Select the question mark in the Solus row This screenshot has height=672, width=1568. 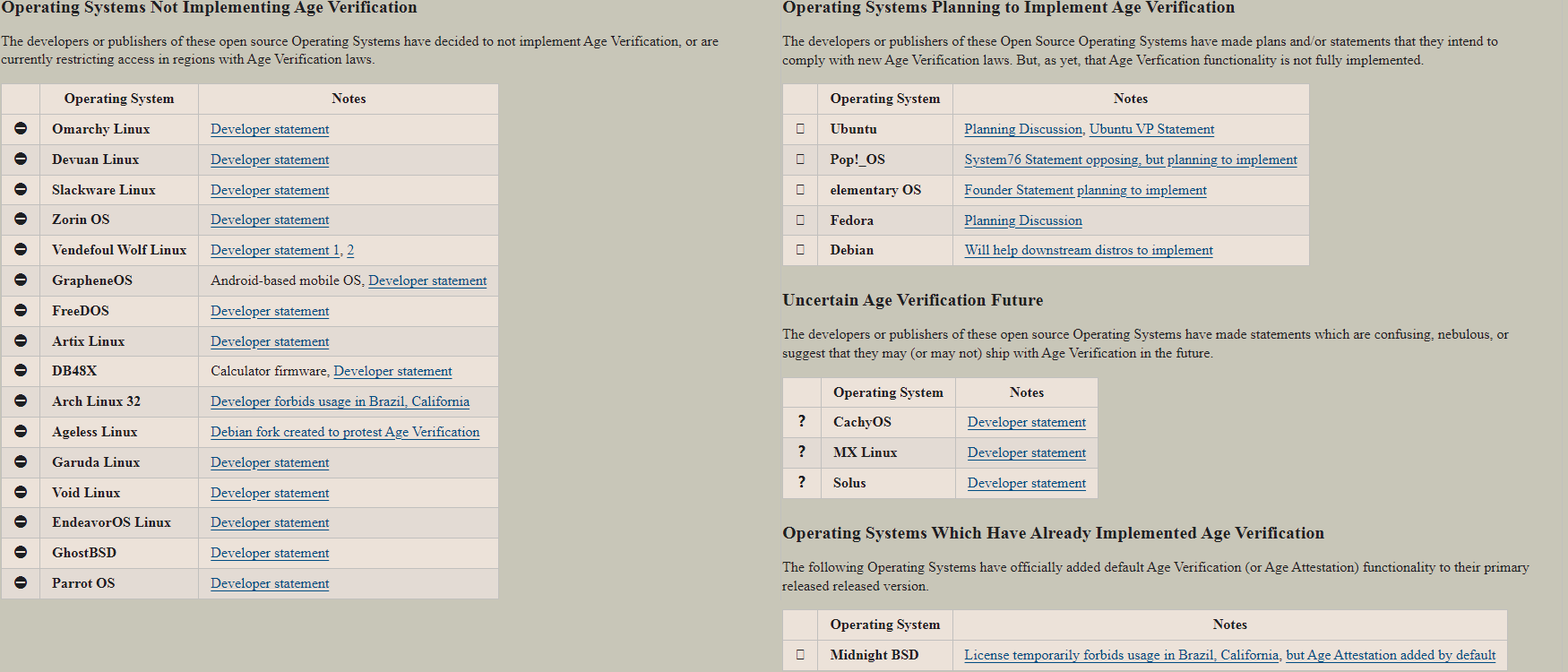pyautogui.click(x=802, y=482)
